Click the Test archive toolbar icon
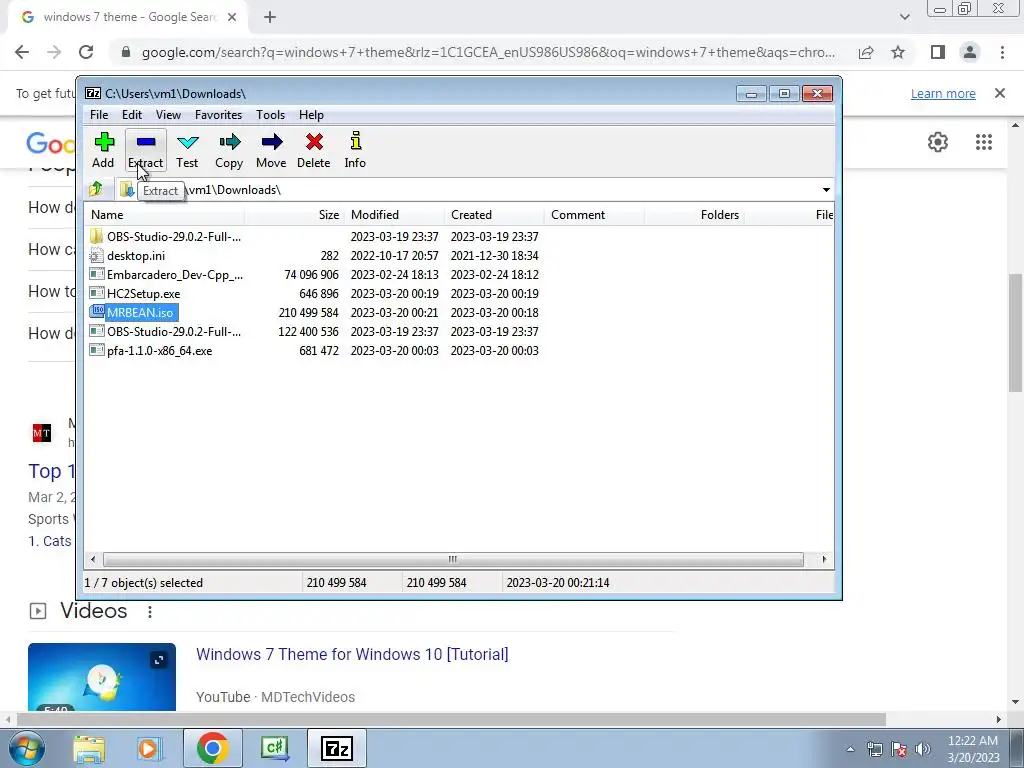The height and width of the screenshot is (768, 1024). click(x=187, y=150)
